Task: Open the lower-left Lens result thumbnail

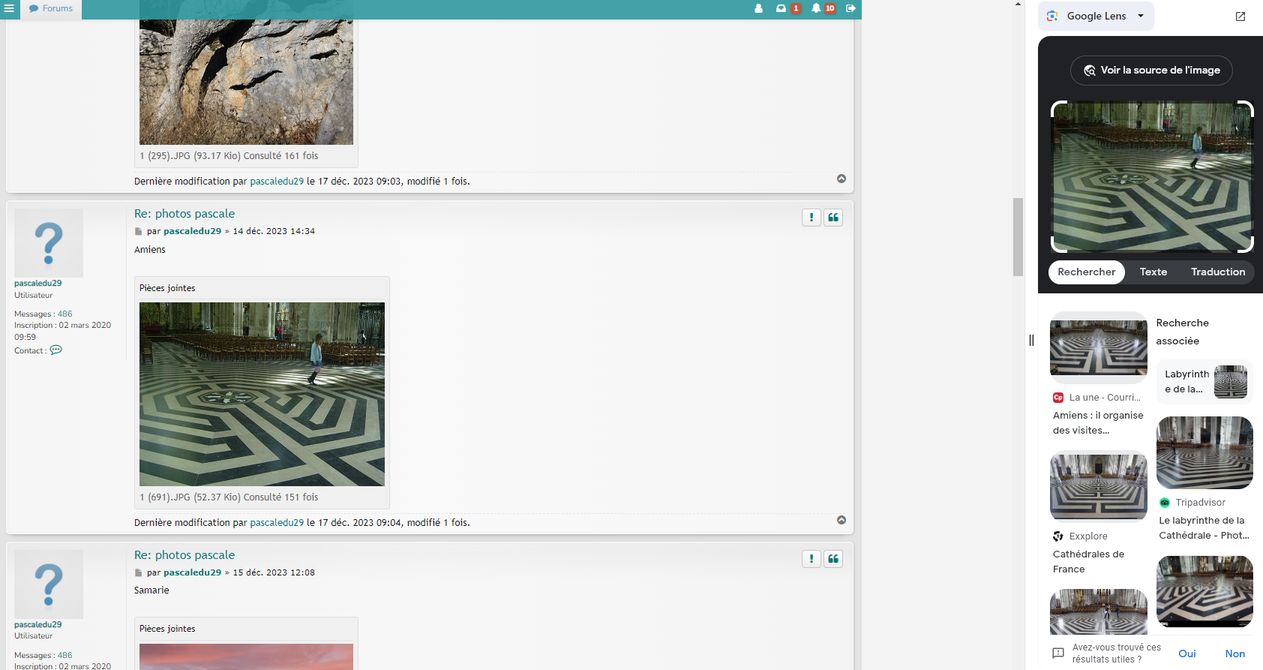Action: point(1098,611)
